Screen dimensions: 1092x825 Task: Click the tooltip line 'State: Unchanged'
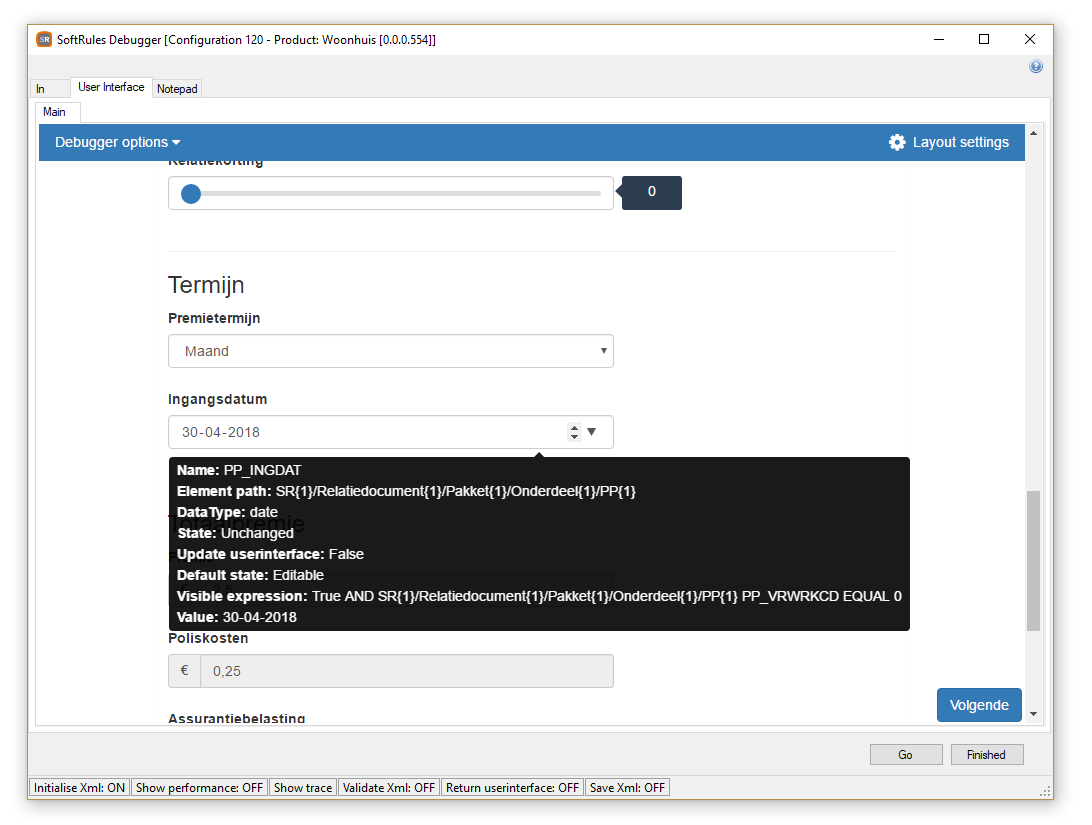235,533
